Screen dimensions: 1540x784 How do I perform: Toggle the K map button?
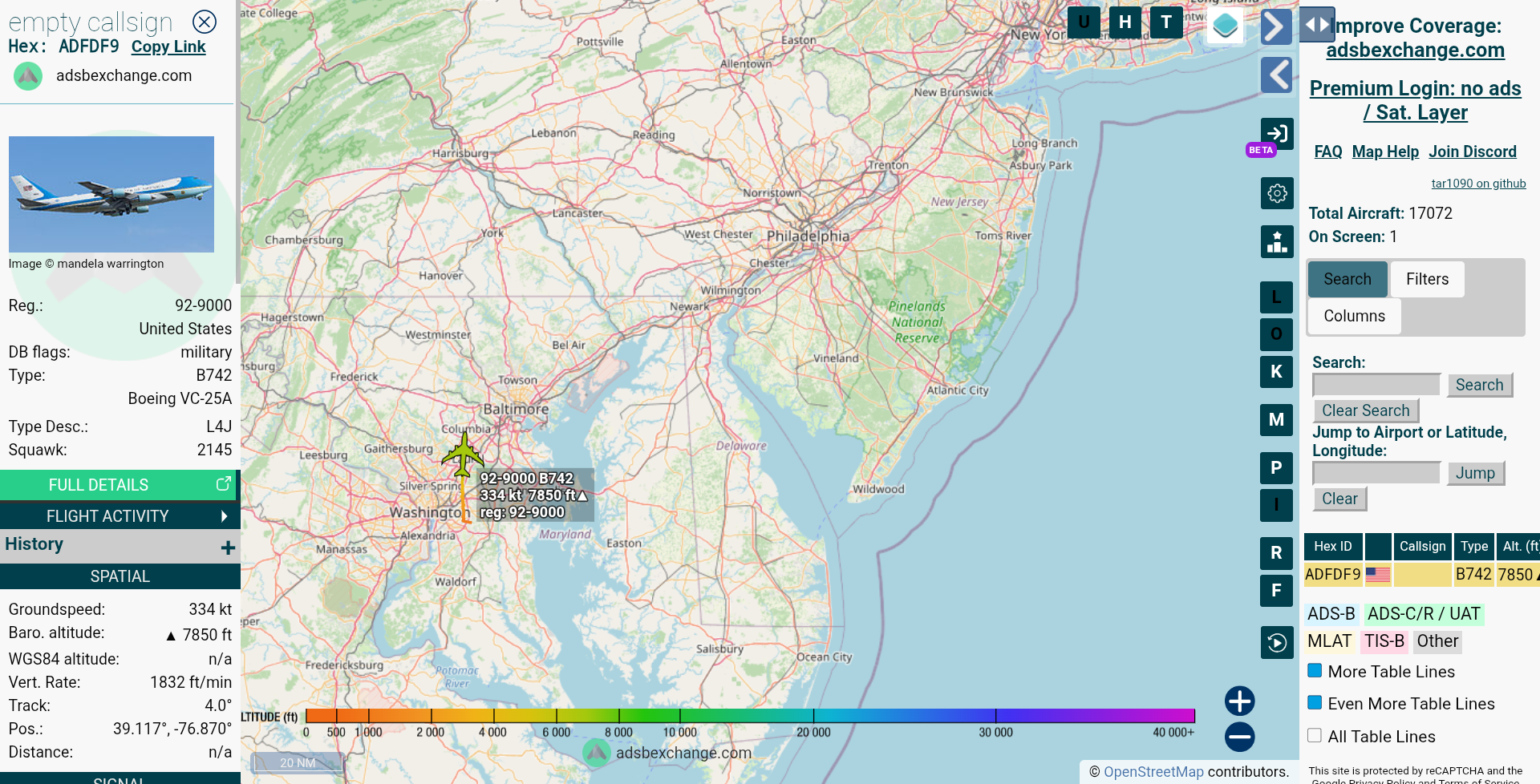coord(1276,372)
